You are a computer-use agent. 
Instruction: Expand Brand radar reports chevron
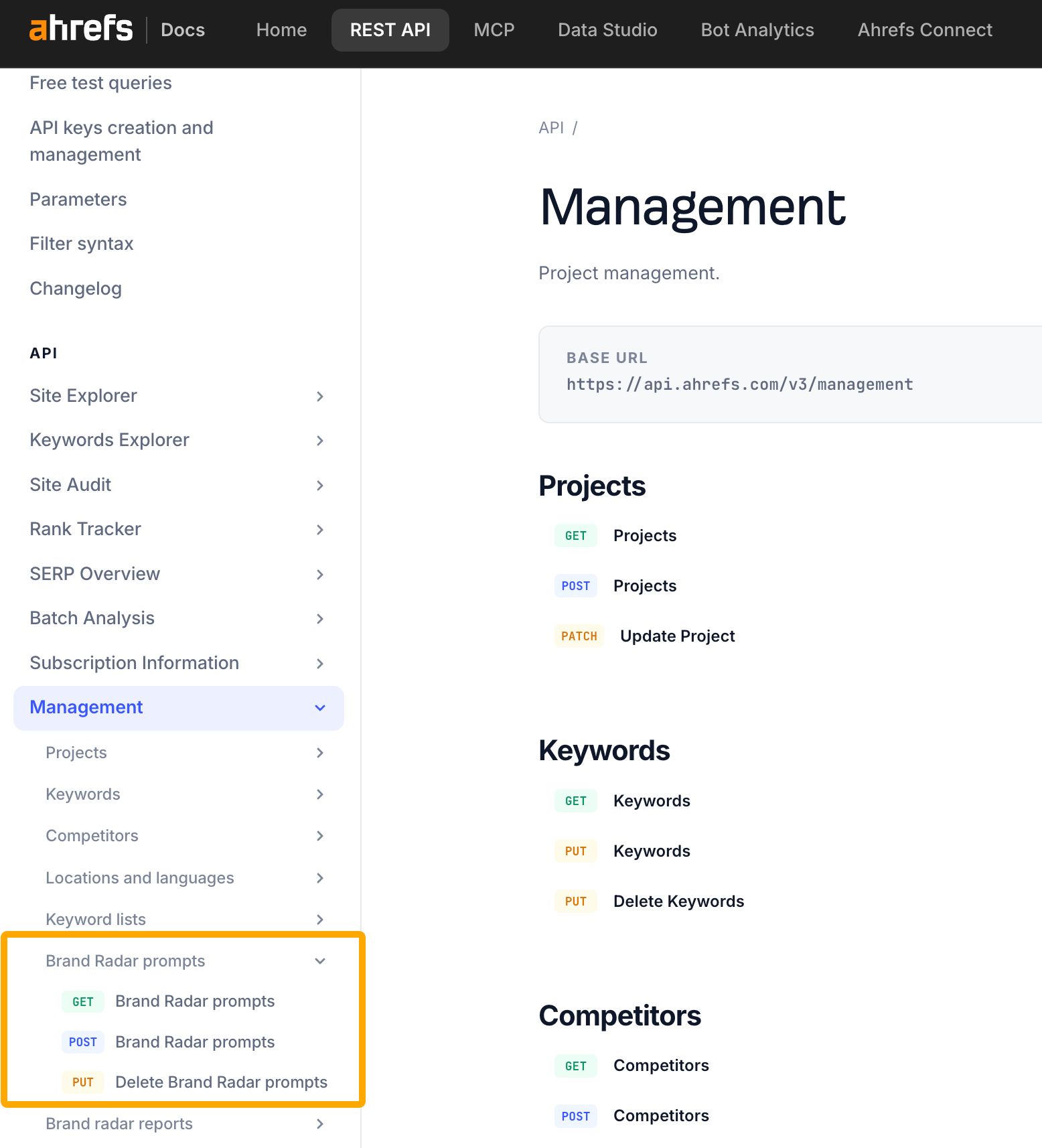point(320,1124)
